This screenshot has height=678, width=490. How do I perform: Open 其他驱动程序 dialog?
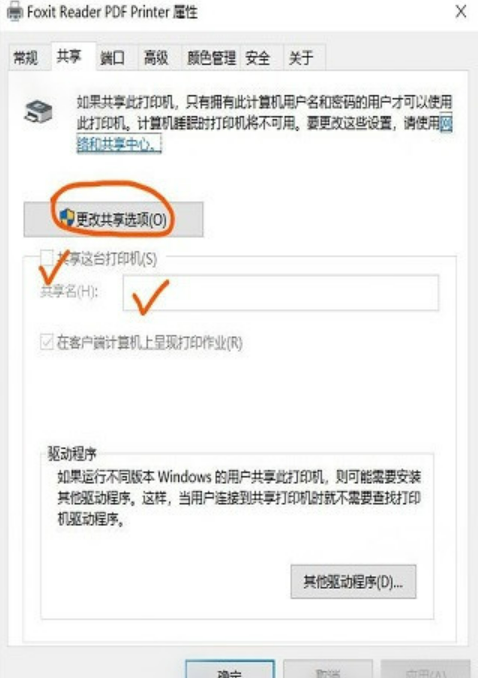pyautogui.click(x=353, y=582)
